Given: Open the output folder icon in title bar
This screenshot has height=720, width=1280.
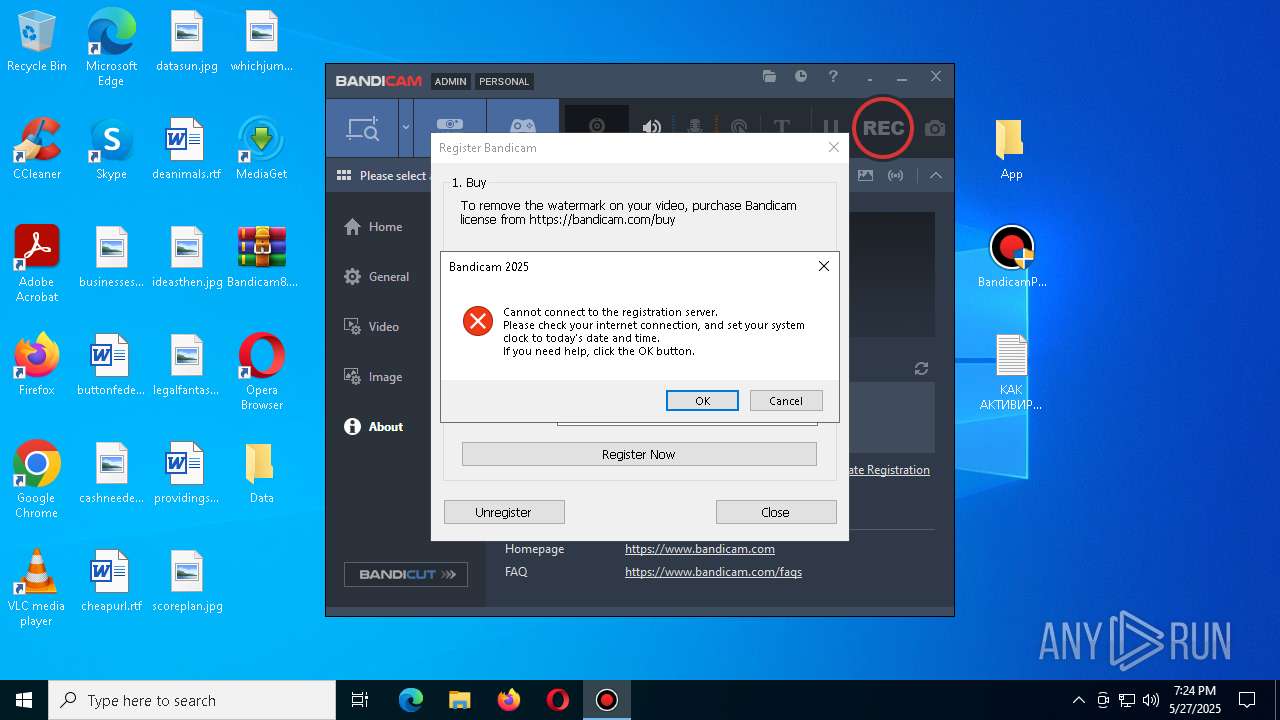Looking at the screenshot, I should (769, 77).
